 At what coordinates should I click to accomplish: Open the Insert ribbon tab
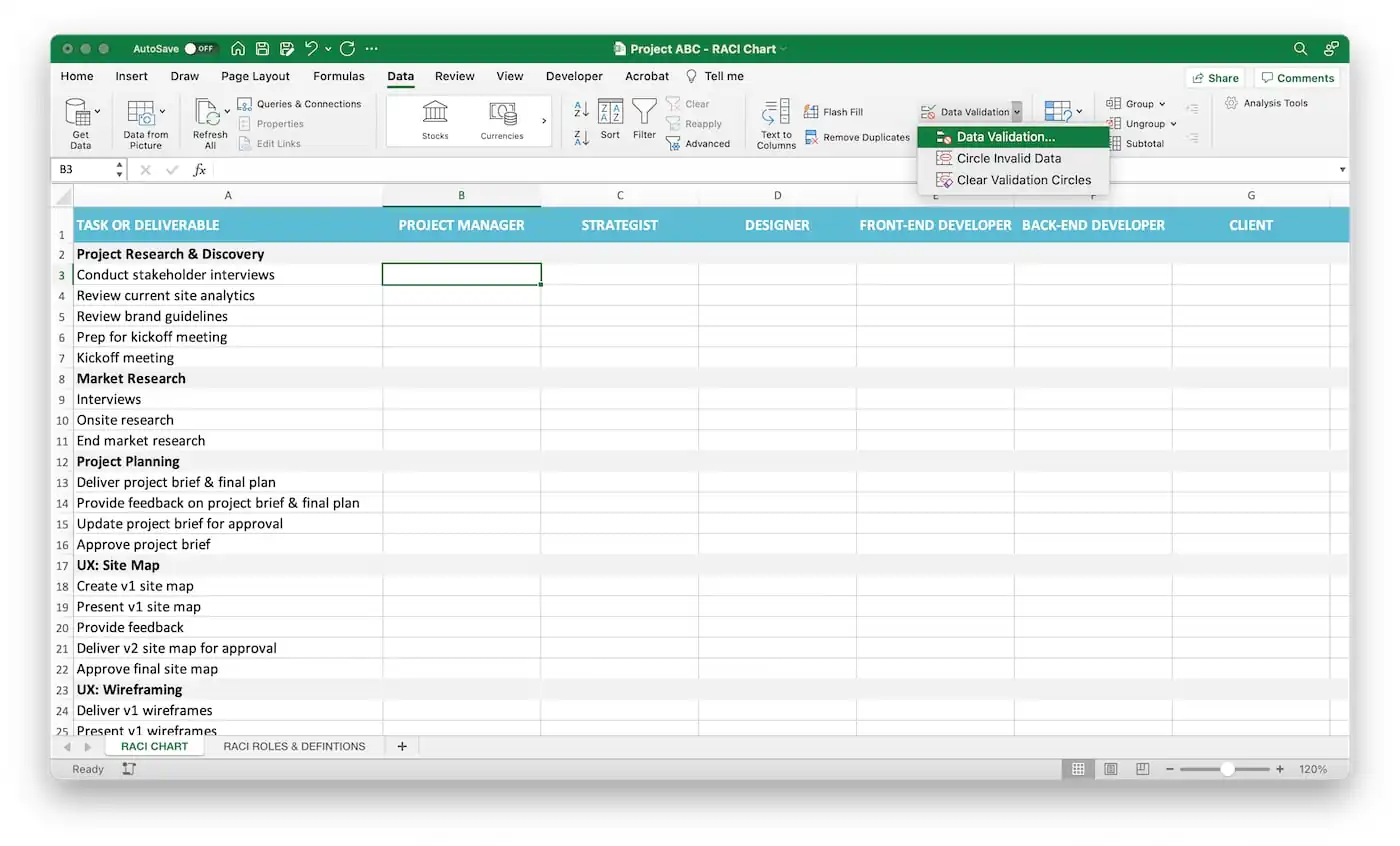(131, 76)
